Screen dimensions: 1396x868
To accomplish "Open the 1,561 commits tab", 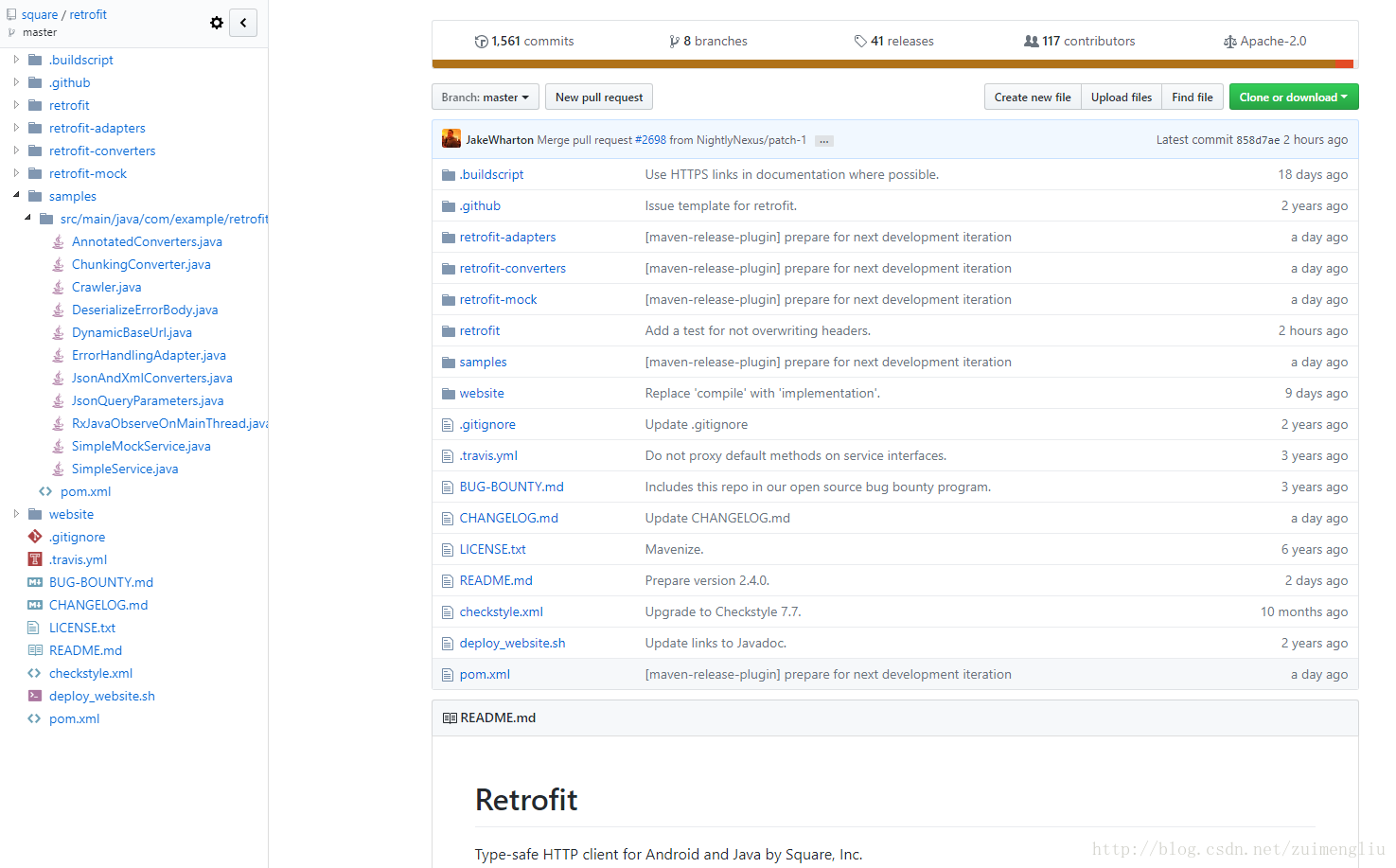I will [524, 42].
